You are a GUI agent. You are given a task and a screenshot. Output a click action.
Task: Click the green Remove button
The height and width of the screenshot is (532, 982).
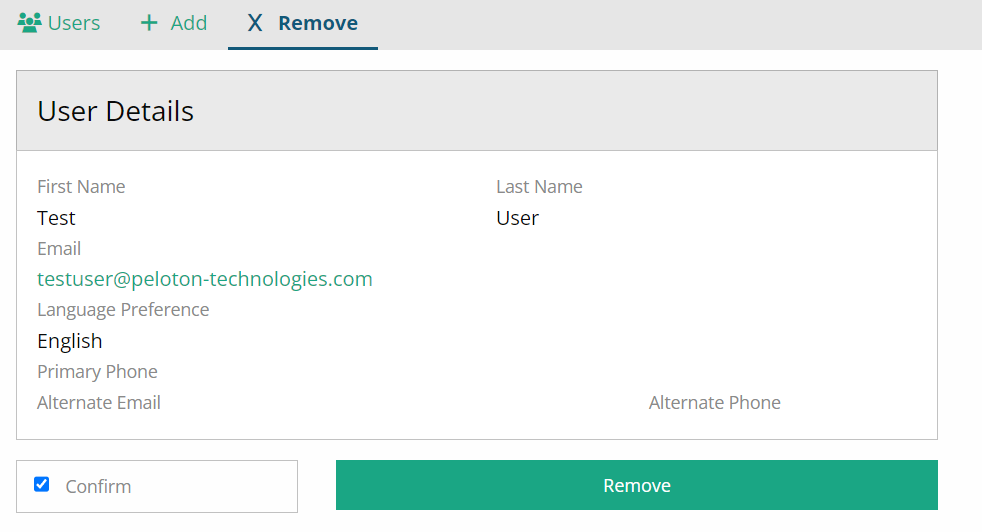pos(636,485)
